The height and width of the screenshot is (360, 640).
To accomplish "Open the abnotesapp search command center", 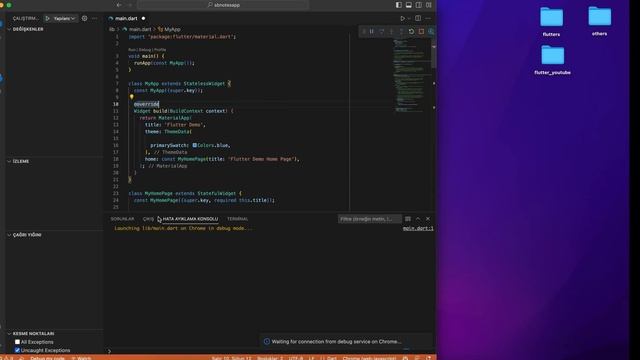I will click(x=224, y=5).
